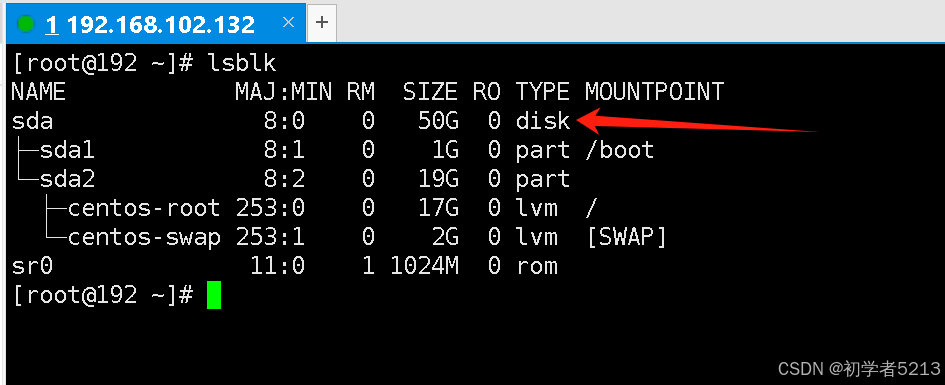Open a new session tab with plus

click(x=322, y=23)
